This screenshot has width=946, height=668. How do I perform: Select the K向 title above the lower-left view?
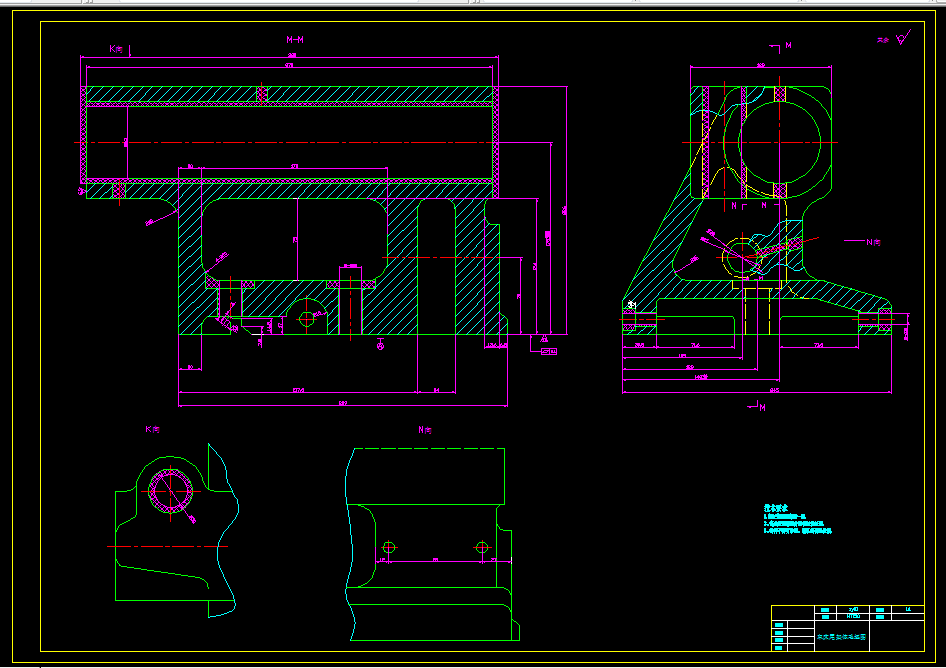coord(152,430)
